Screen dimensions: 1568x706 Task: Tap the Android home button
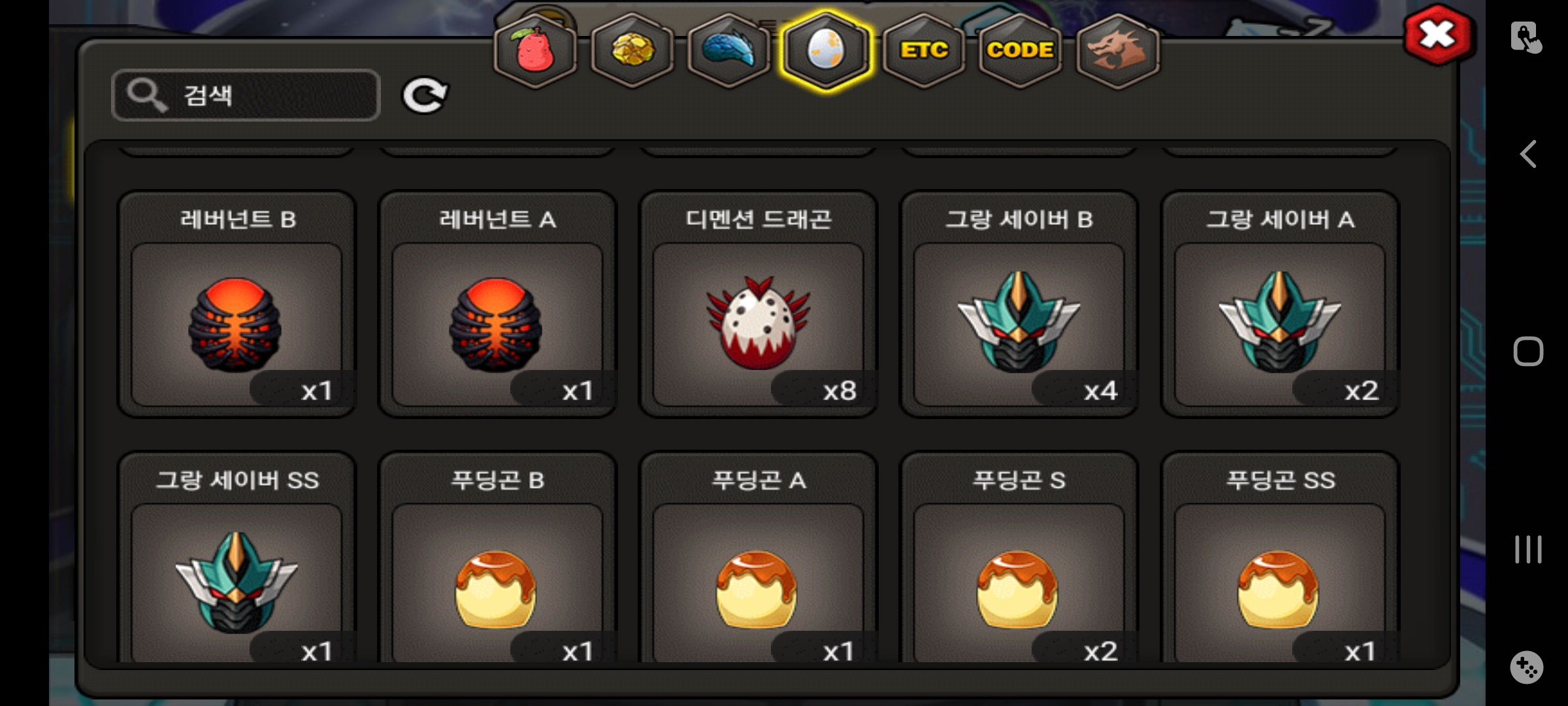click(1528, 352)
